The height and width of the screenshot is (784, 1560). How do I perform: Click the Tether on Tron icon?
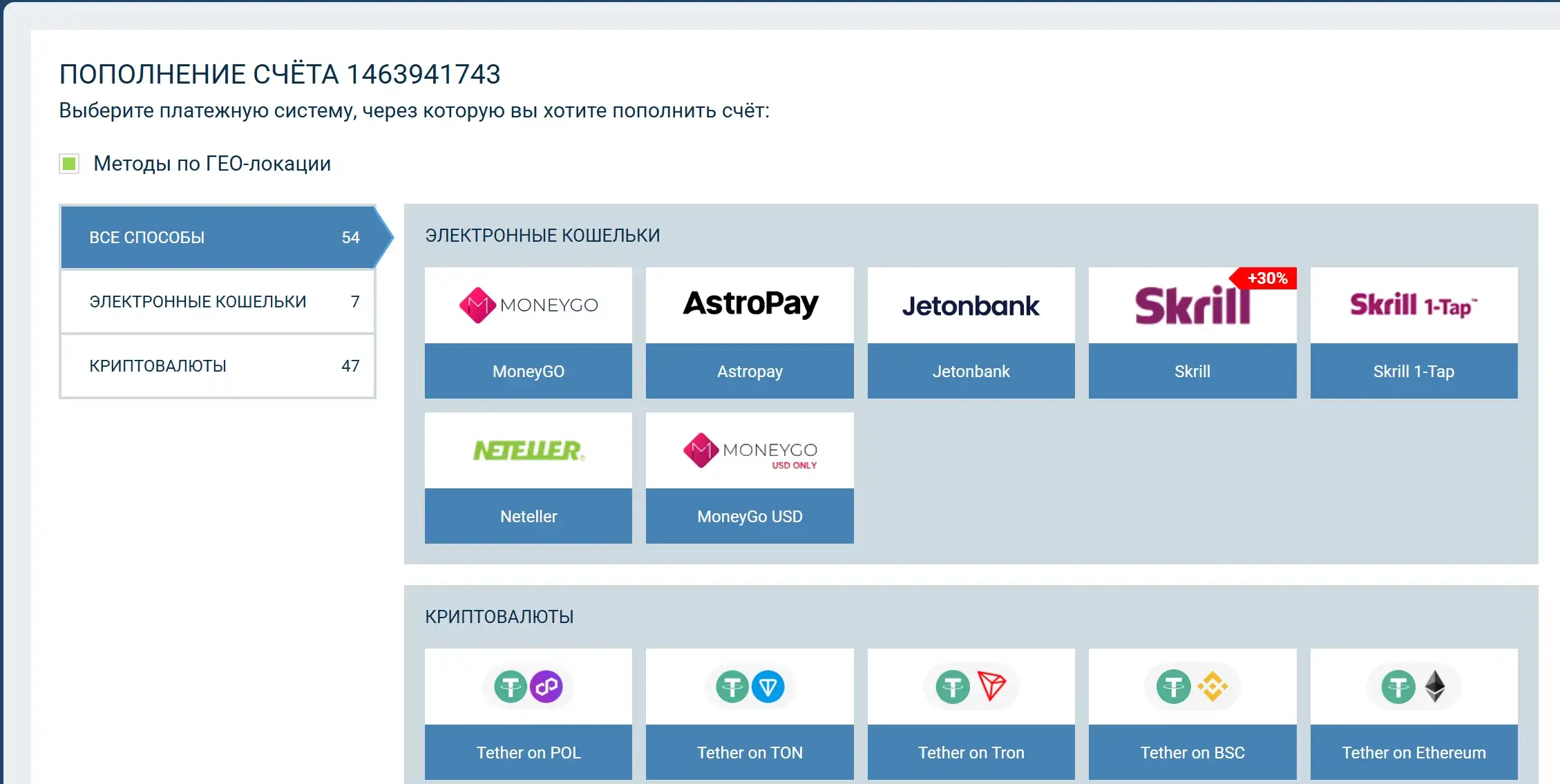click(x=971, y=686)
